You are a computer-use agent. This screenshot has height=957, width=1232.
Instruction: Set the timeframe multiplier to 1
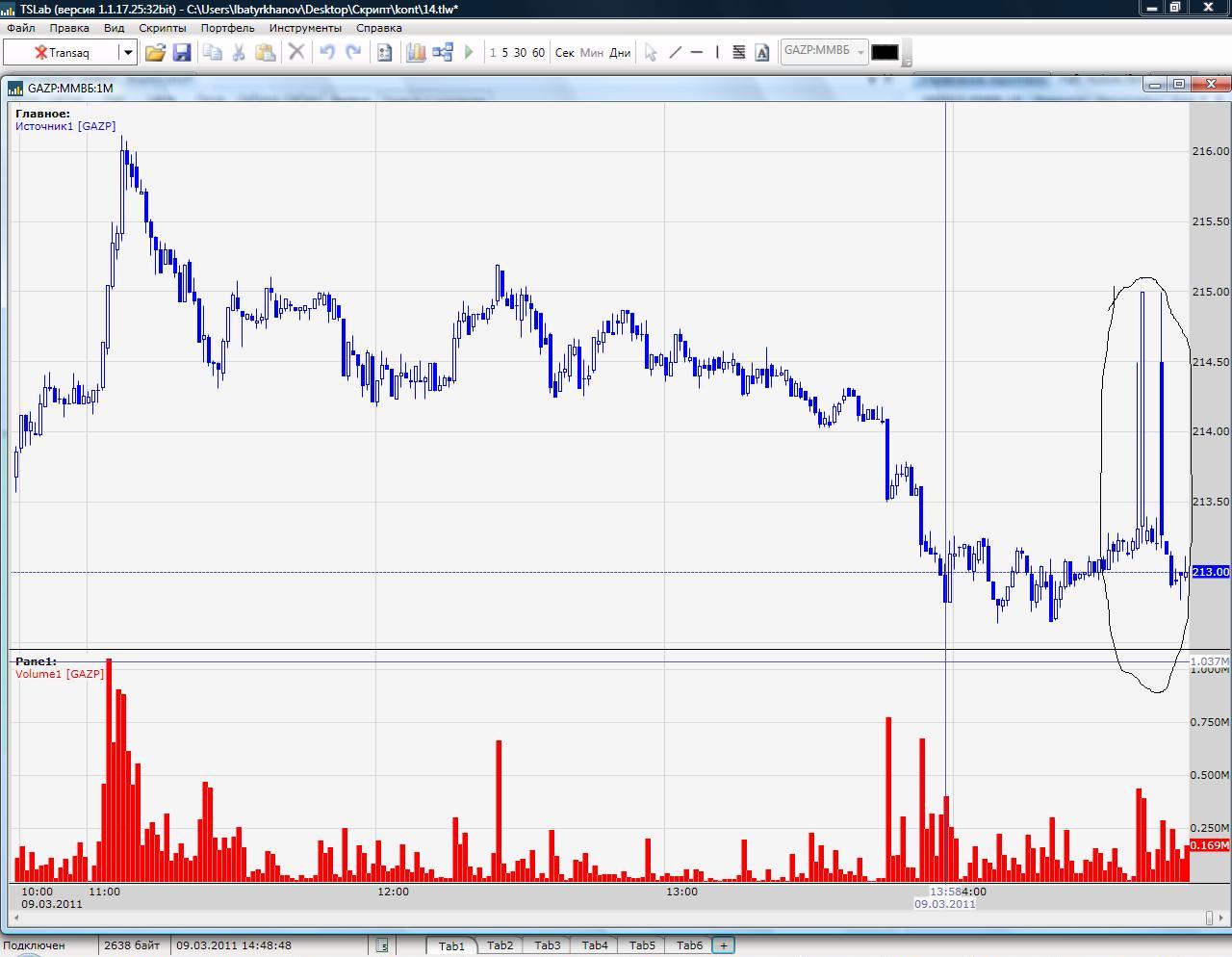493,53
